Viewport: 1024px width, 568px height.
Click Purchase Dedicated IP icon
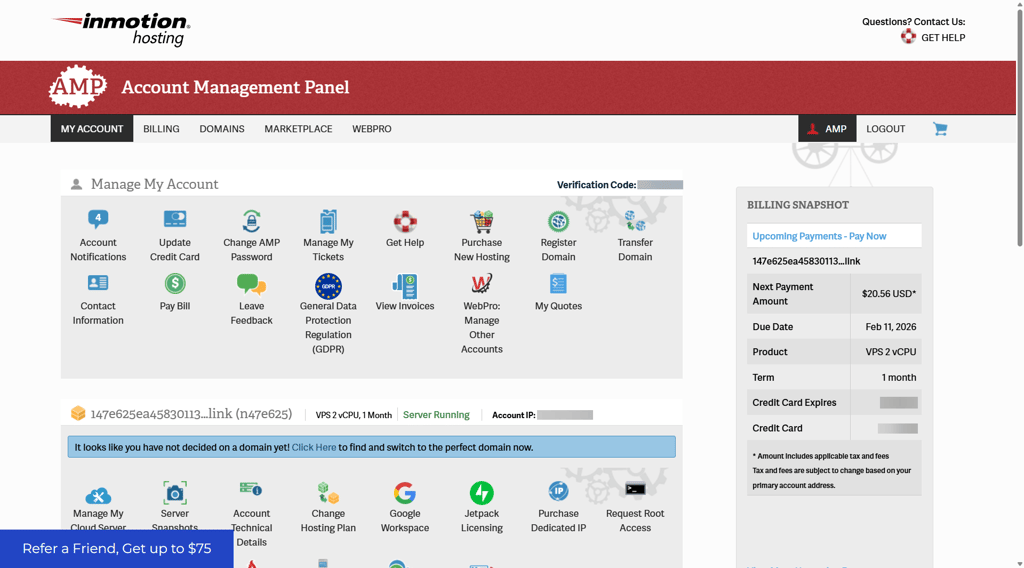(x=558, y=490)
